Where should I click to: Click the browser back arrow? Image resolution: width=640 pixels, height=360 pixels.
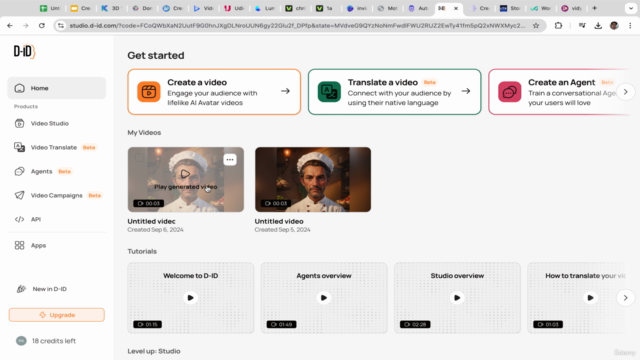point(10,26)
